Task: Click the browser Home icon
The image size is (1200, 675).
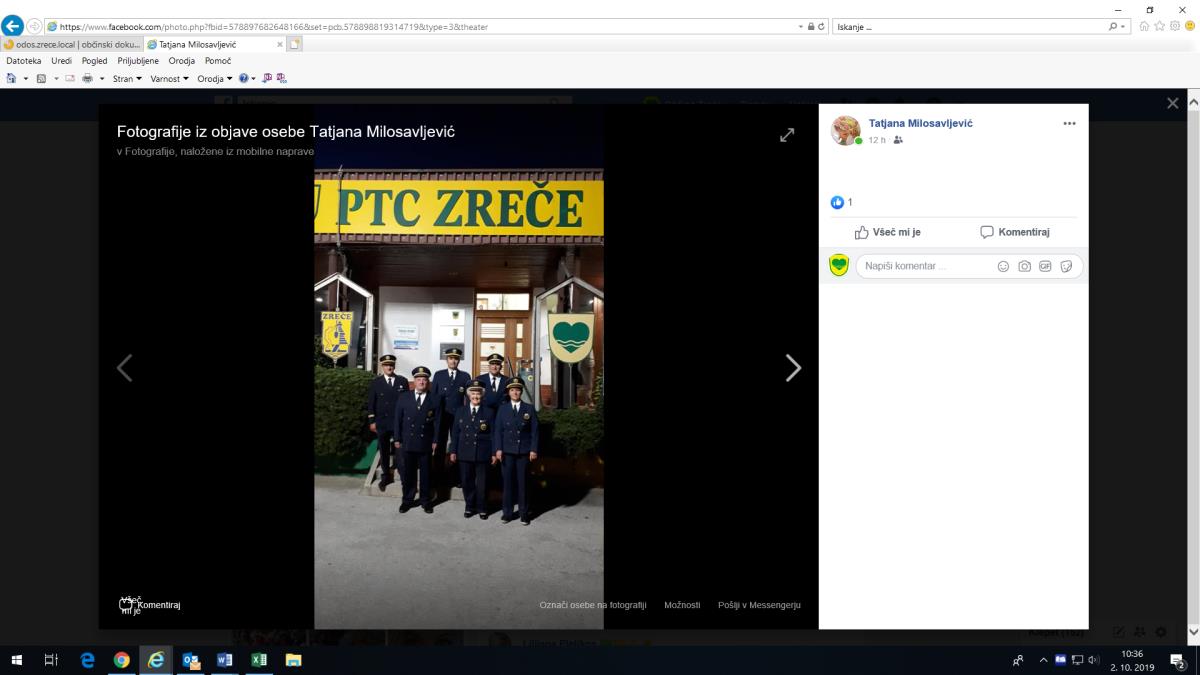Action: coord(1145,26)
